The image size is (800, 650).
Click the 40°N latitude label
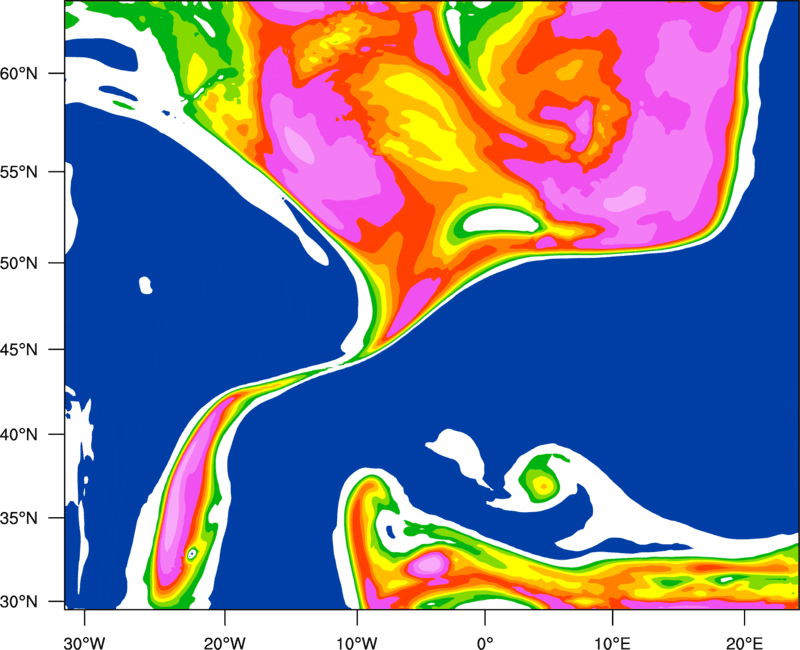(x=19, y=435)
